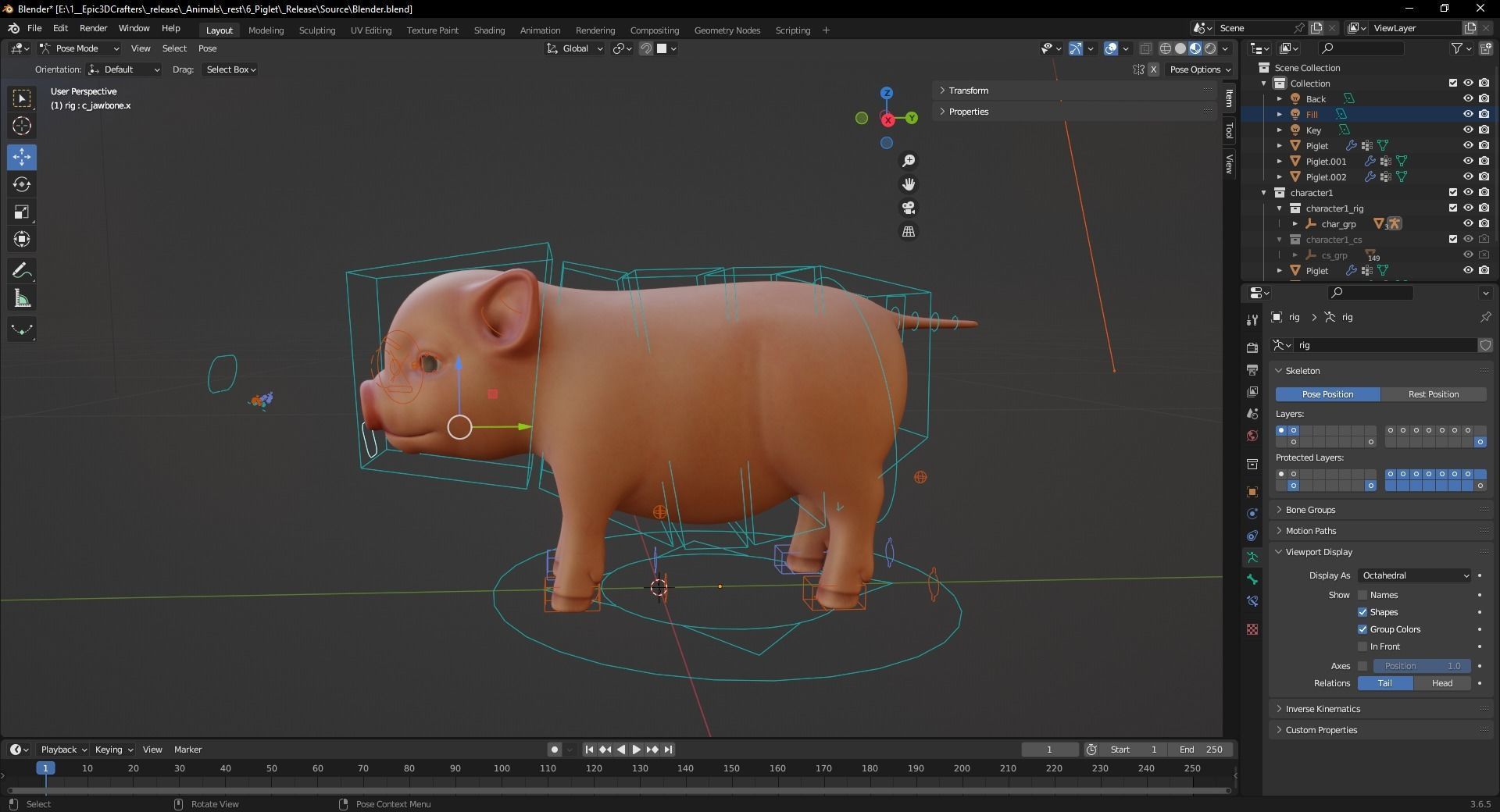Viewport: 1500px width, 812px height.
Task: Hide the Back light in outliner
Action: pyautogui.click(x=1468, y=98)
